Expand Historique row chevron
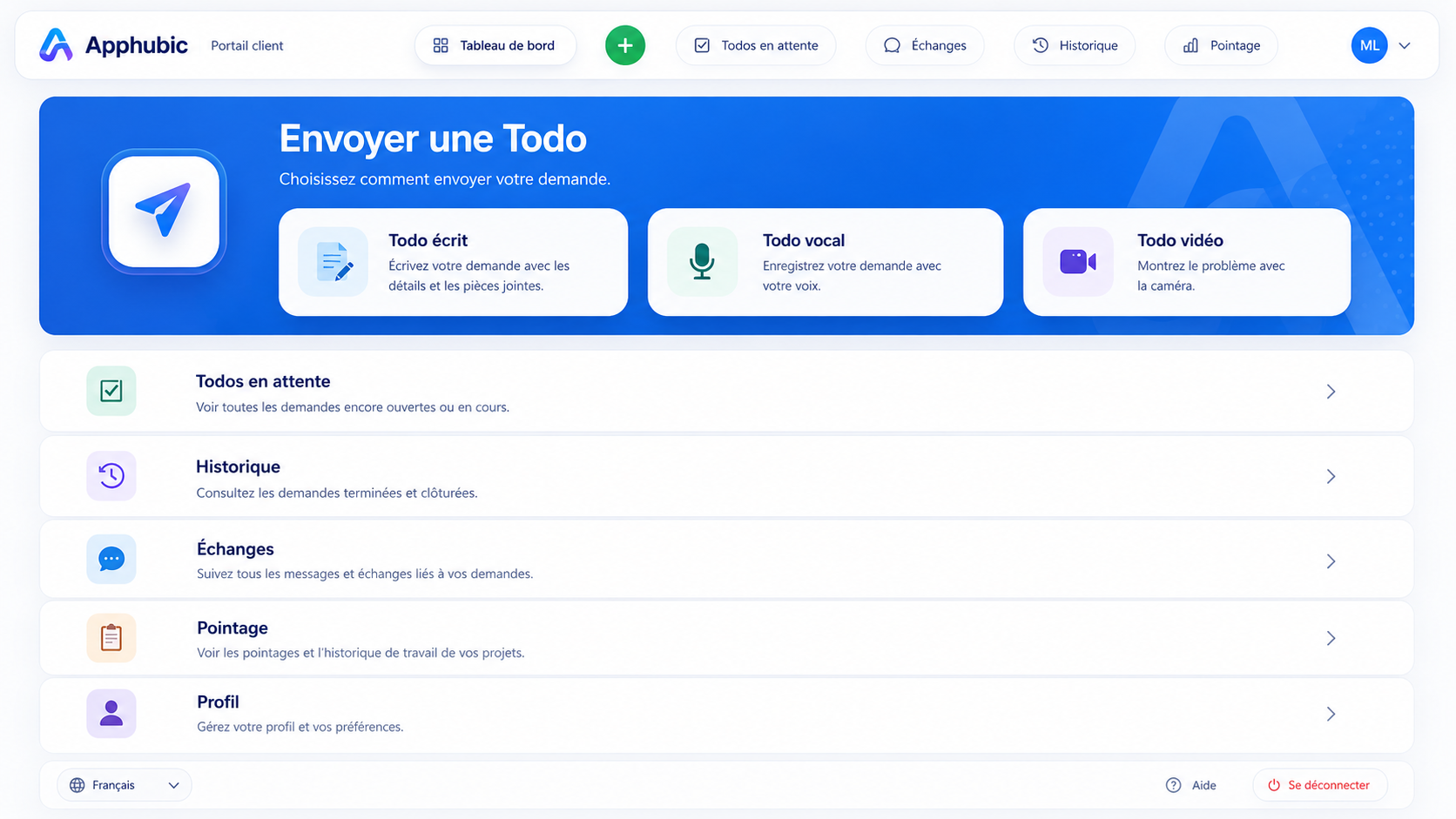The image size is (1456, 819). (x=1331, y=476)
